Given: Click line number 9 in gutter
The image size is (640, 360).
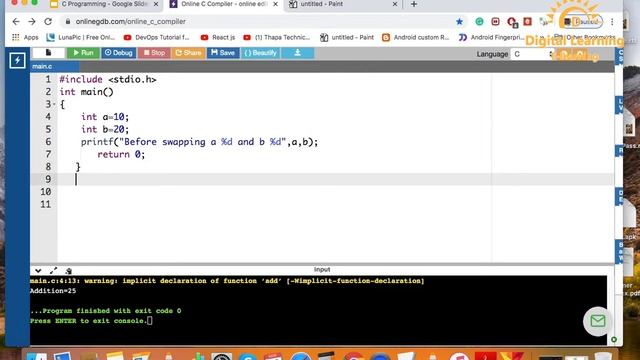Looking at the screenshot, I should point(48,179).
